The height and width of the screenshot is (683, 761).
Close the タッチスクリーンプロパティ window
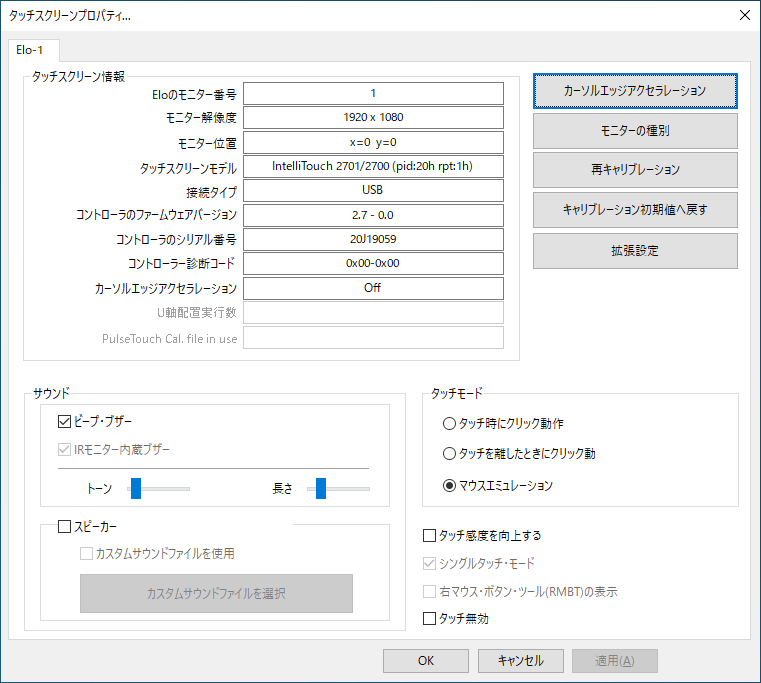(743, 15)
